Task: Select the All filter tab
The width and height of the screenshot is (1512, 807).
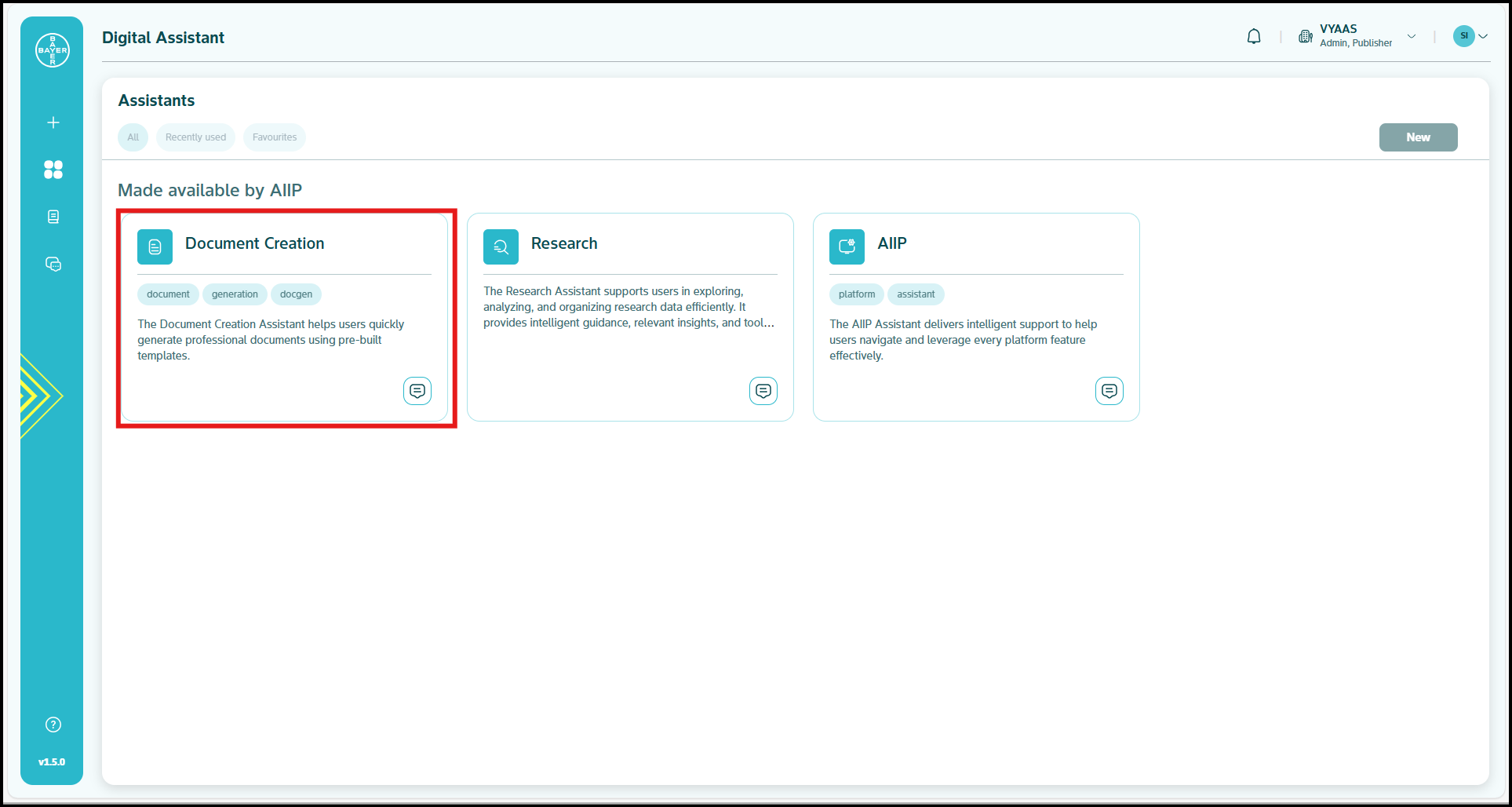Action: click(133, 137)
